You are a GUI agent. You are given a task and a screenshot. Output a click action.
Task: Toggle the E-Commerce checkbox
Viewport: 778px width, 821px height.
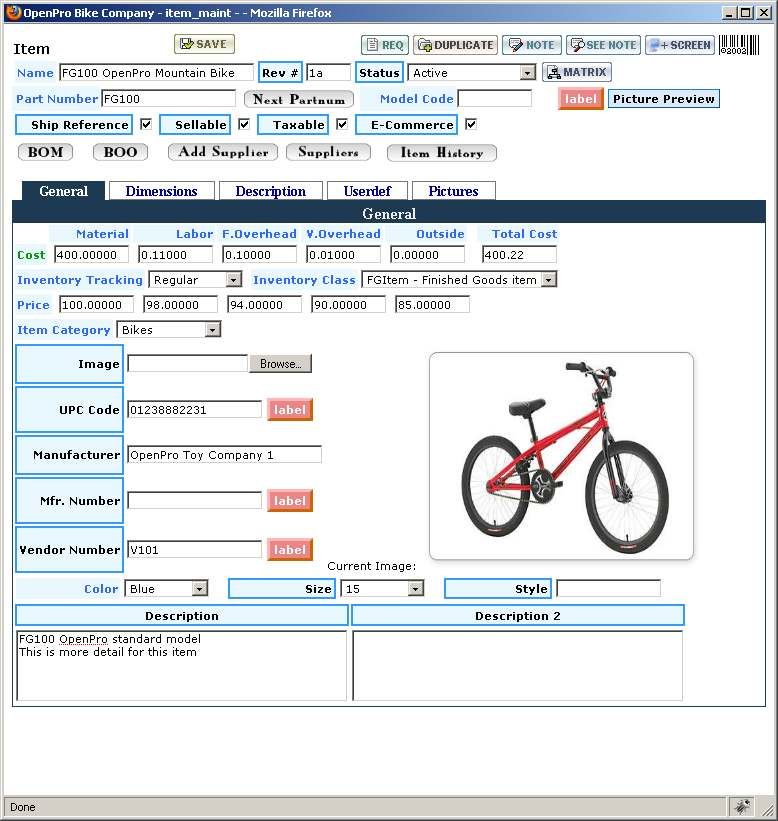(x=471, y=125)
